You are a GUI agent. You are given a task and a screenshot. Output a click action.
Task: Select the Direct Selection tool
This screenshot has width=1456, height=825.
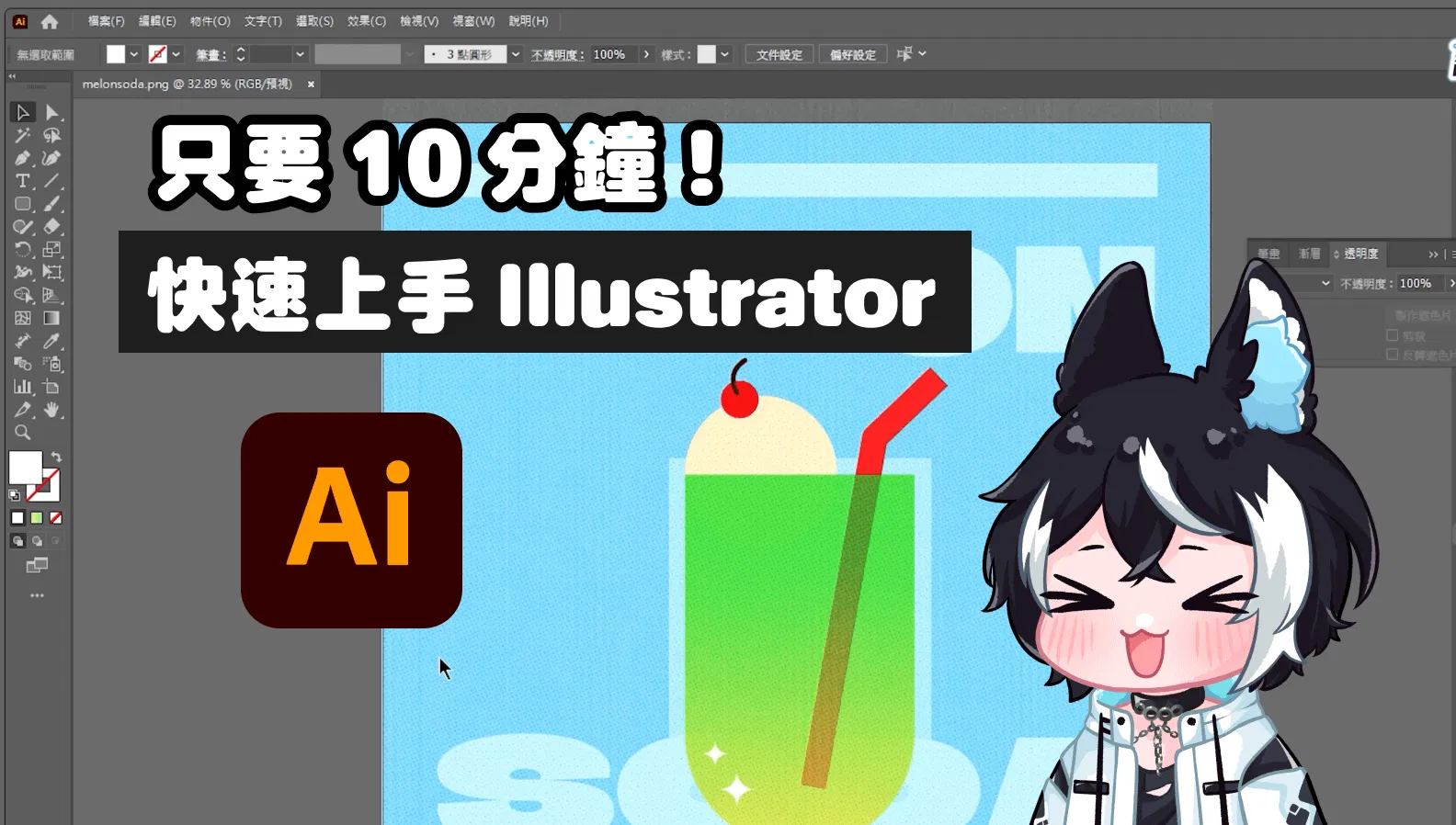pos(52,112)
